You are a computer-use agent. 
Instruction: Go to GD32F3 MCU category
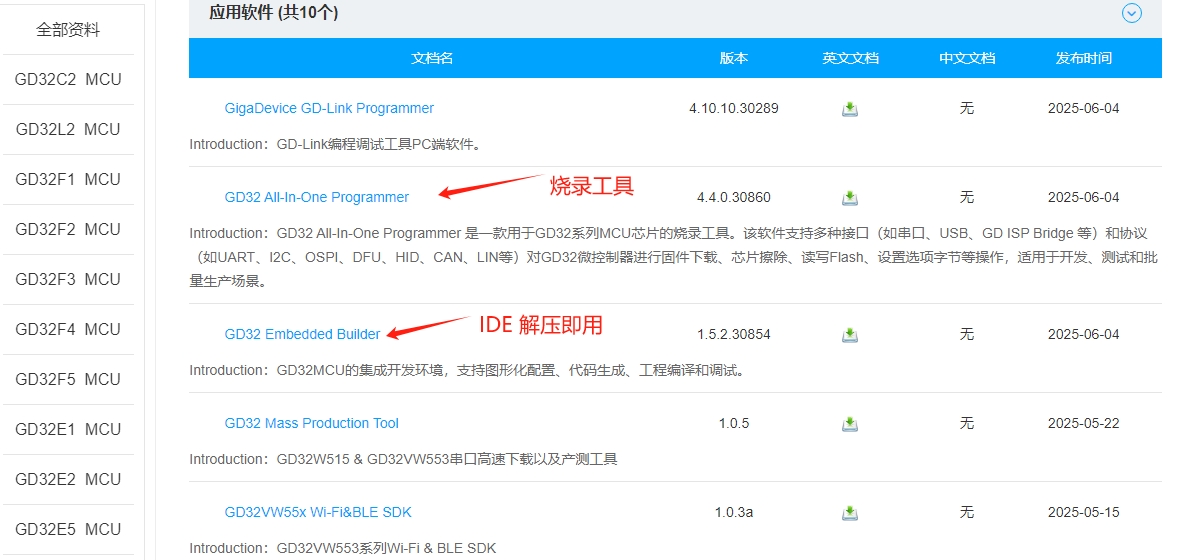tap(68, 280)
